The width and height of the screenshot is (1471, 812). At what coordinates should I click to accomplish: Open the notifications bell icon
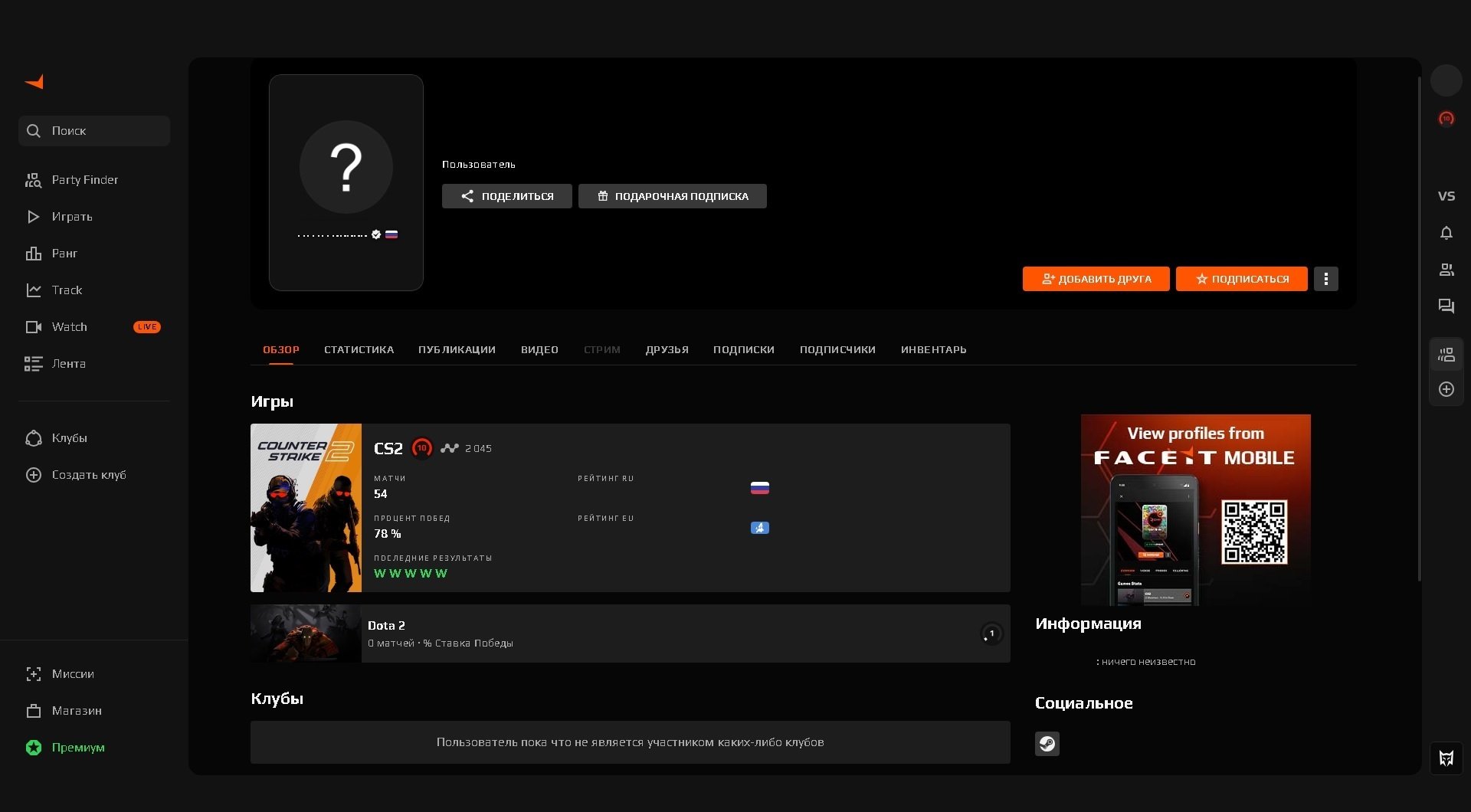click(1446, 233)
